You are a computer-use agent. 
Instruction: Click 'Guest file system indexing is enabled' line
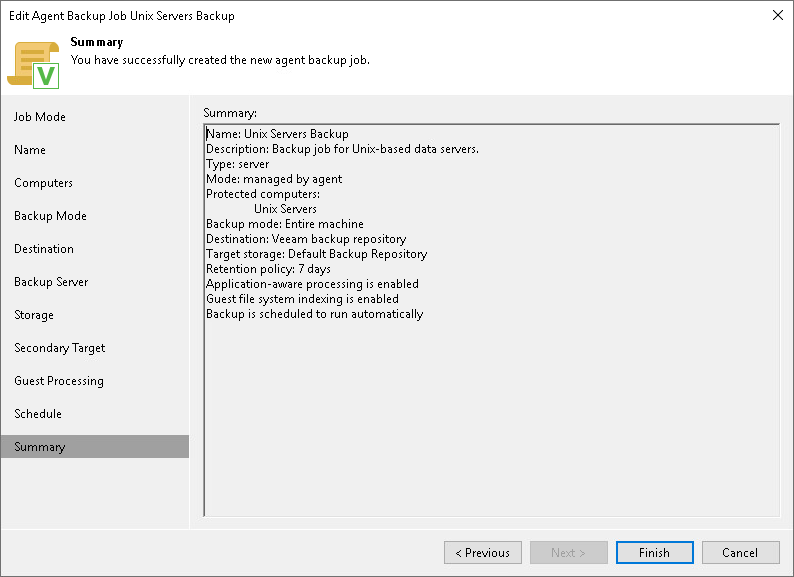[x=302, y=299]
